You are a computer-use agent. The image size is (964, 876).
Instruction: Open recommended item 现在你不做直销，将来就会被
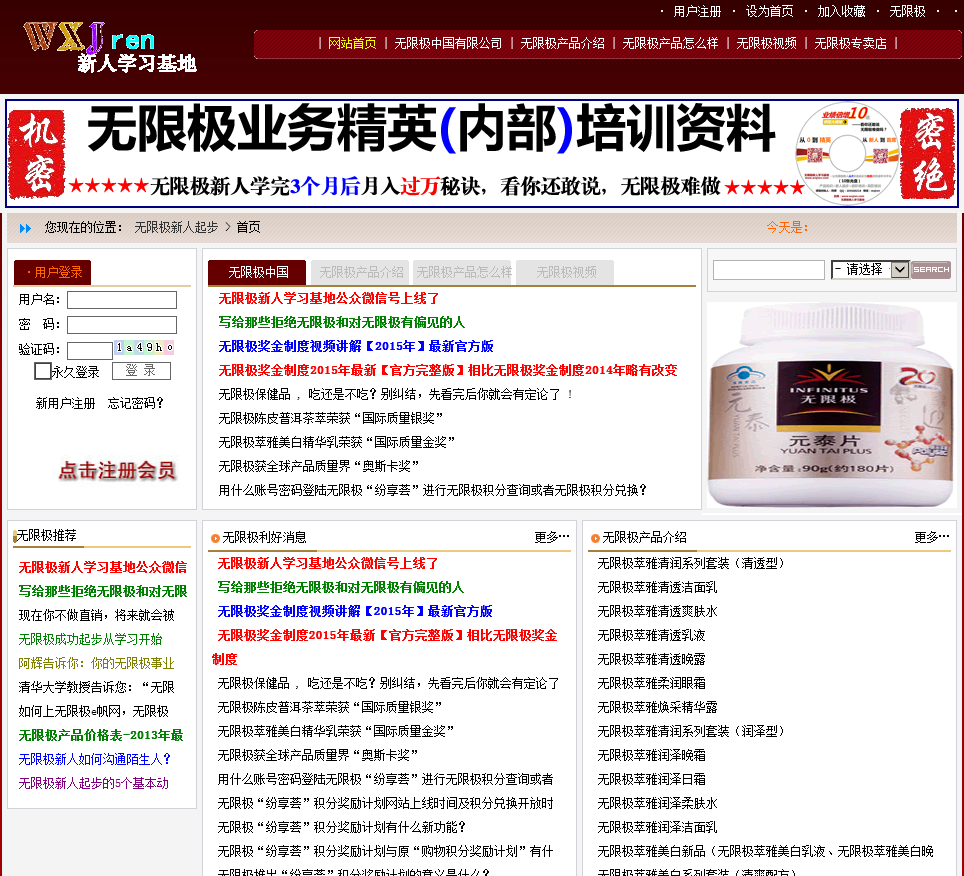click(x=97, y=615)
